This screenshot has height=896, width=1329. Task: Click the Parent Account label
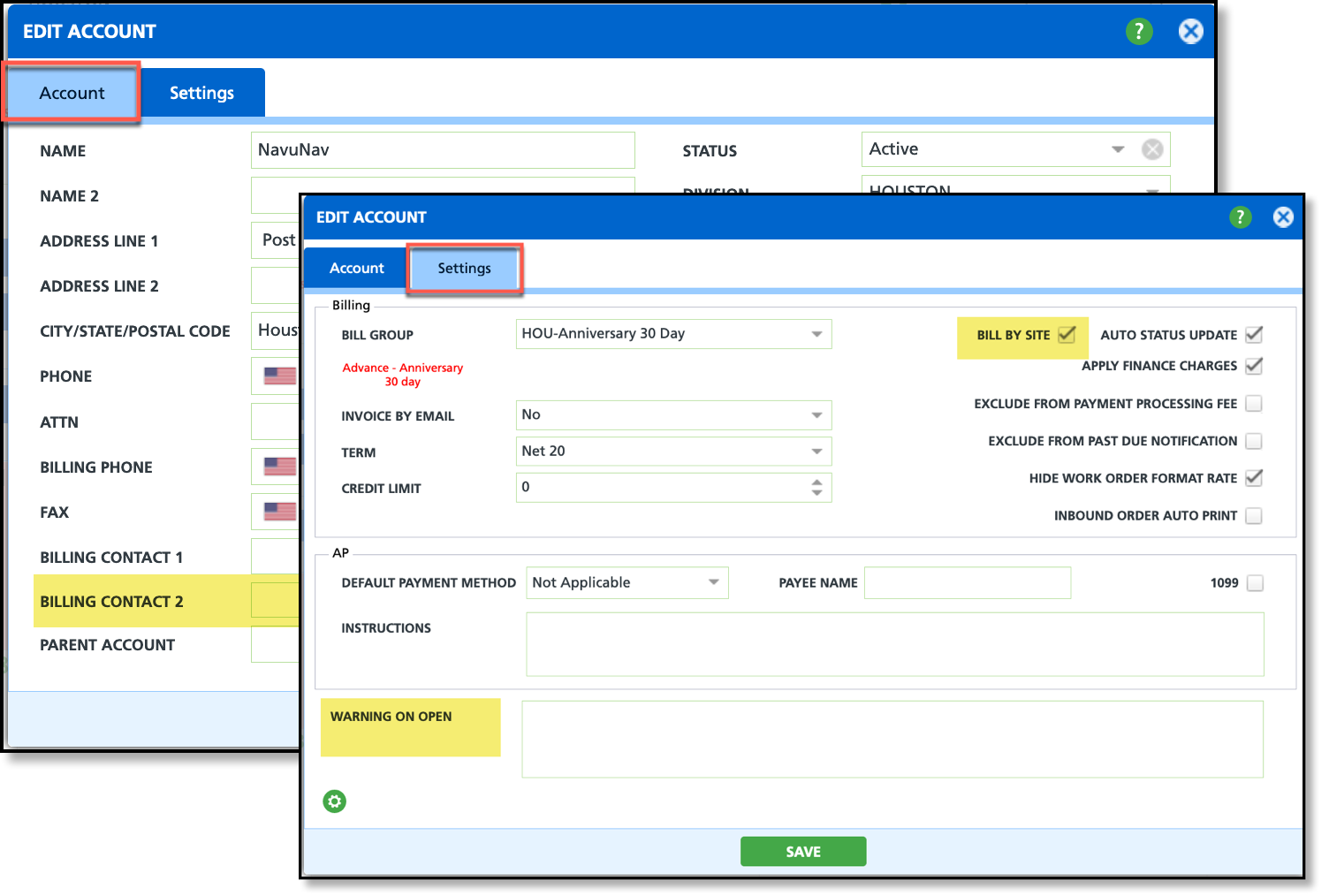click(107, 645)
